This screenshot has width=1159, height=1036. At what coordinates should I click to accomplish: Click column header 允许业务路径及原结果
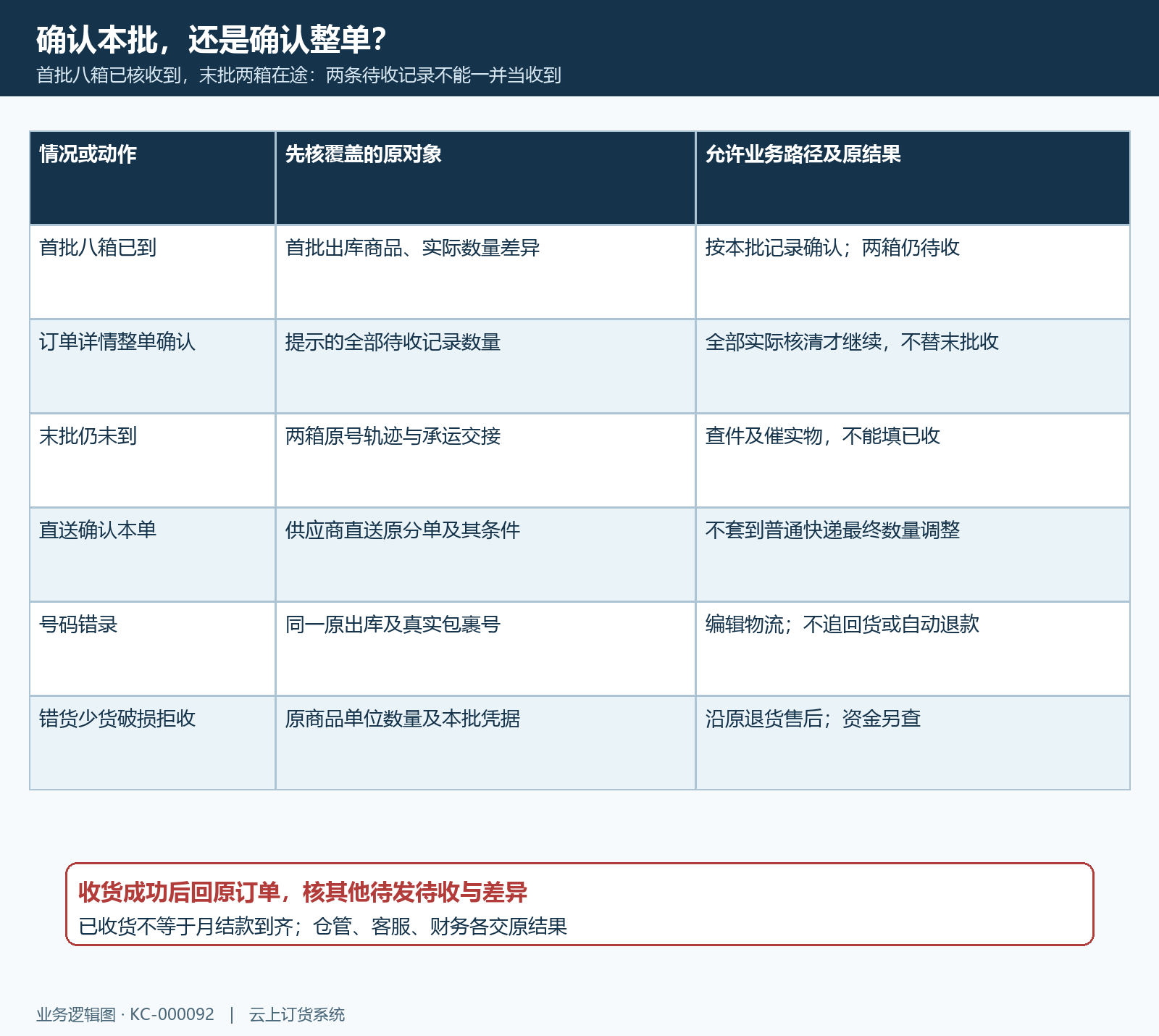pos(913,177)
